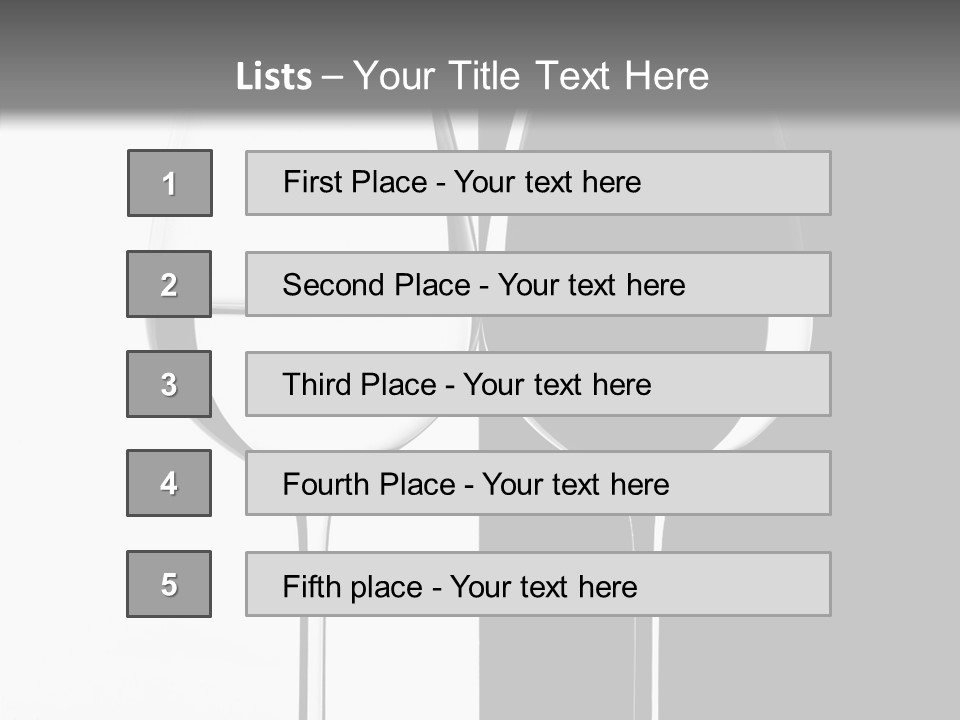The image size is (960, 720).
Task: Select the number 2 square
Action: coord(169,284)
